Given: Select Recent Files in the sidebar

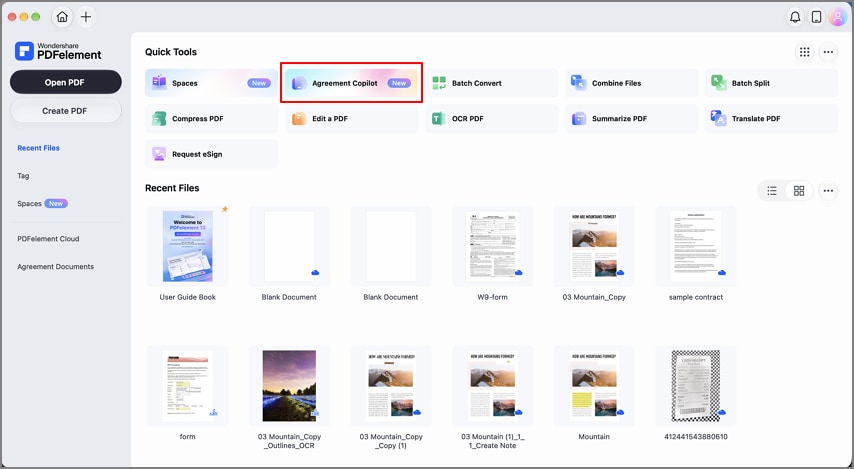Looking at the screenshot, I should pos(39,148).
